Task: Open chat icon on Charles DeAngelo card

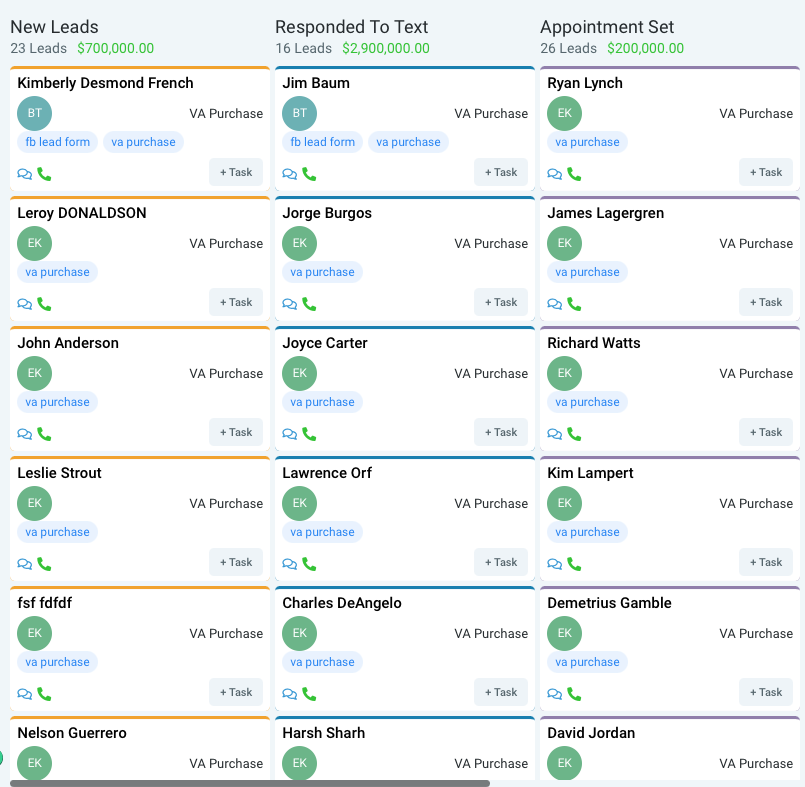Action: [x=290, y=694]
